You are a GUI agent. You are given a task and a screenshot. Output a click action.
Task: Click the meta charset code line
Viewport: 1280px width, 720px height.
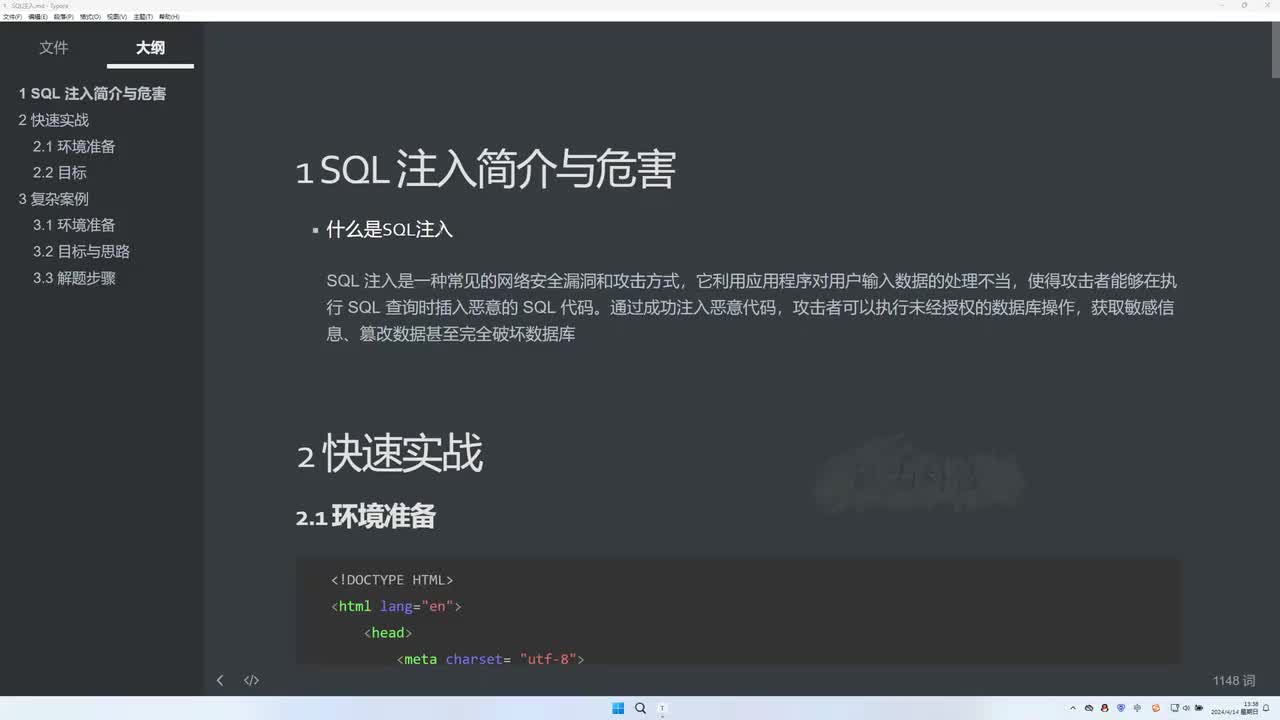(490, 659)
